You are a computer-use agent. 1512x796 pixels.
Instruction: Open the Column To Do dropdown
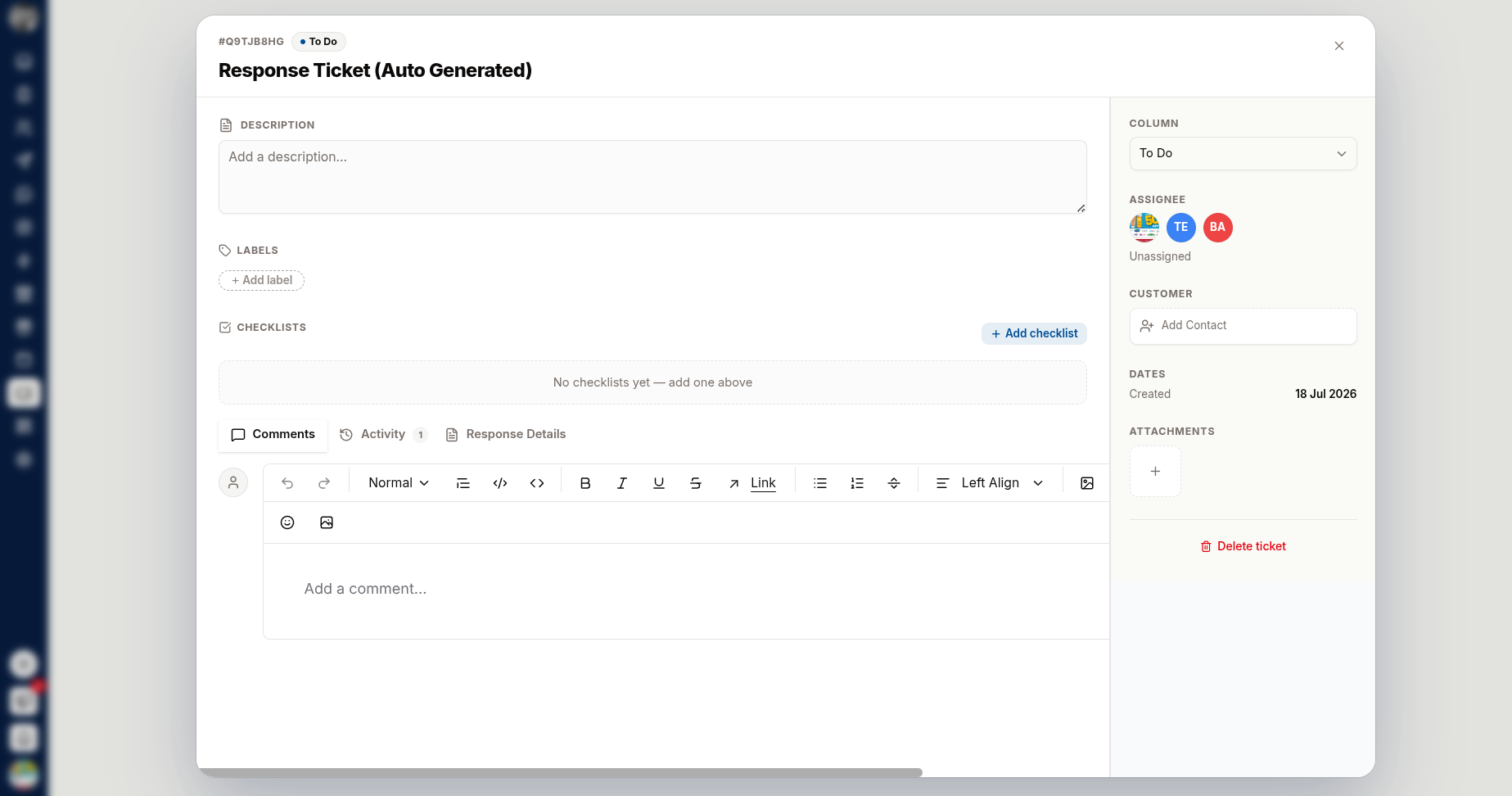click(1243, 153)
